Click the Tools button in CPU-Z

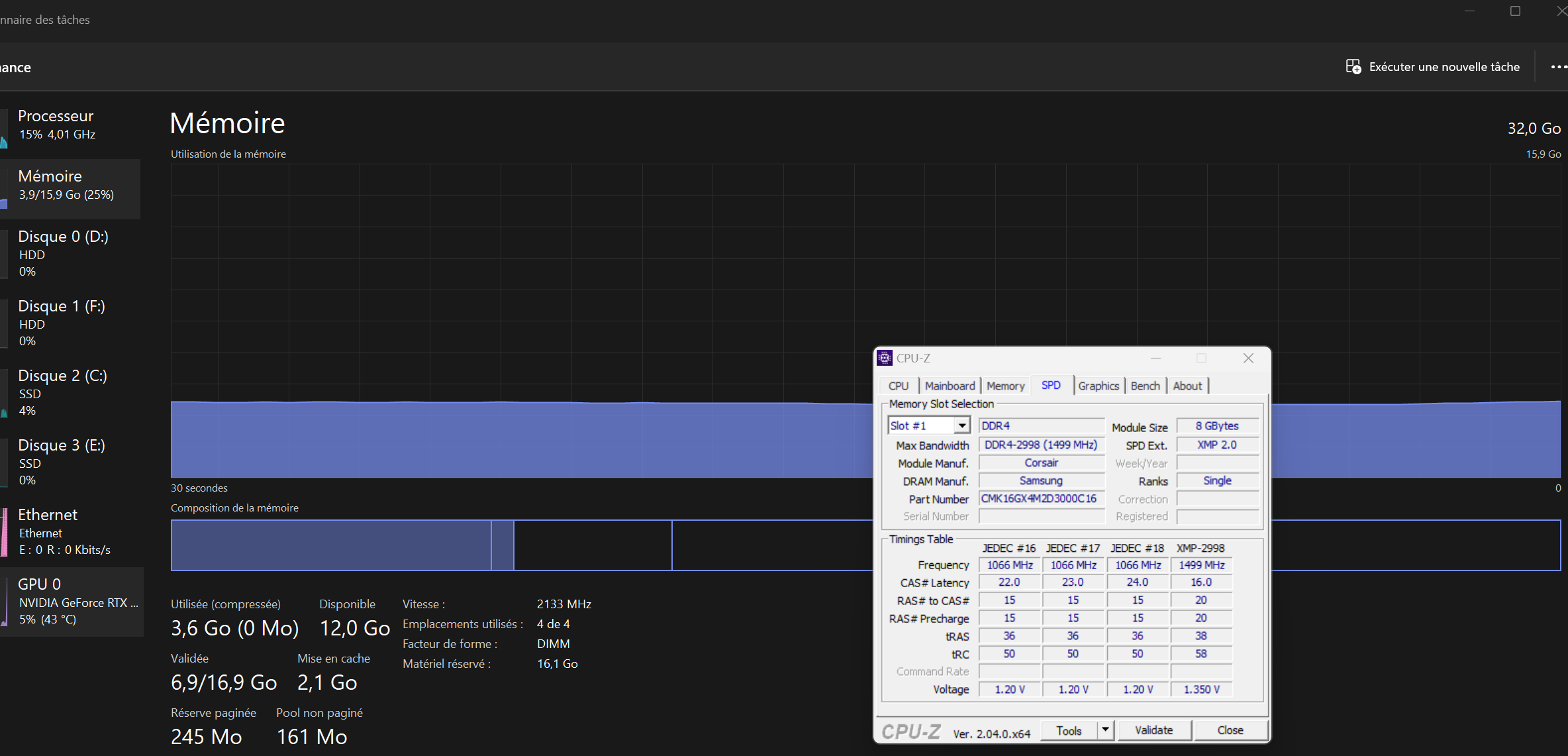[x=1069, y=730]
